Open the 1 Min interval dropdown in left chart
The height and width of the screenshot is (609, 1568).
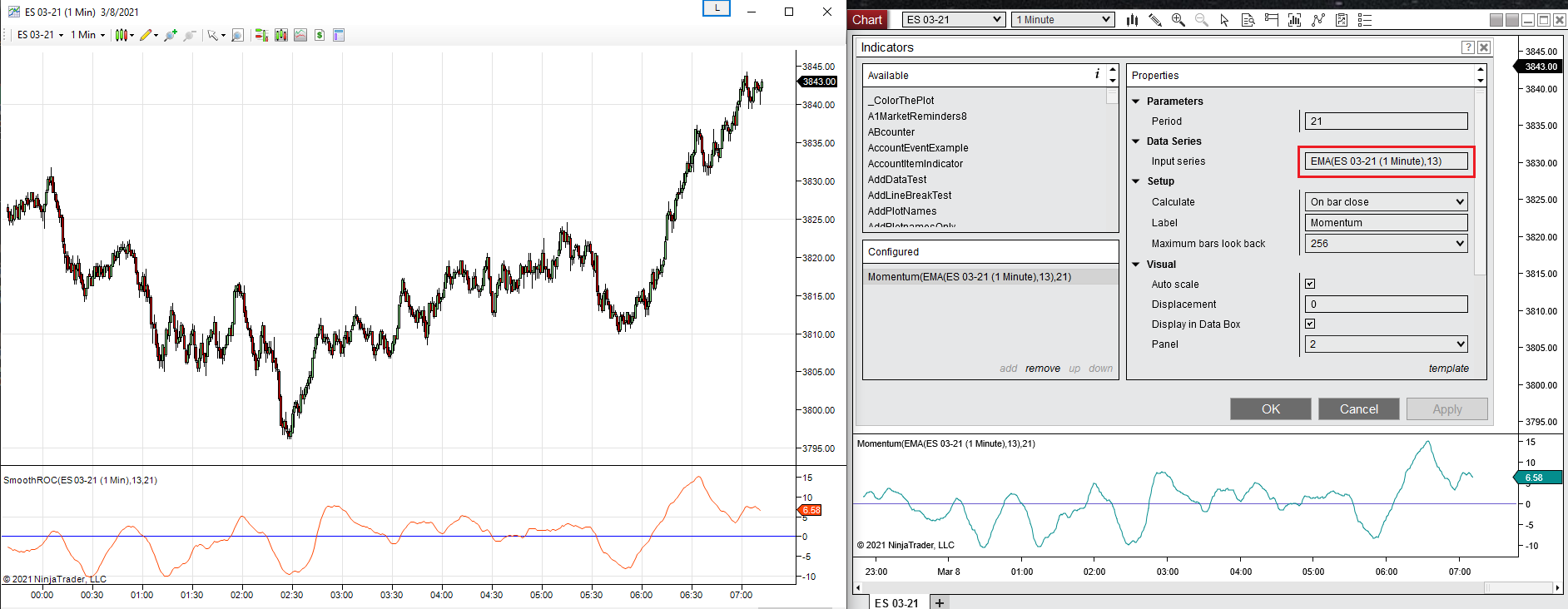point(87,35)
